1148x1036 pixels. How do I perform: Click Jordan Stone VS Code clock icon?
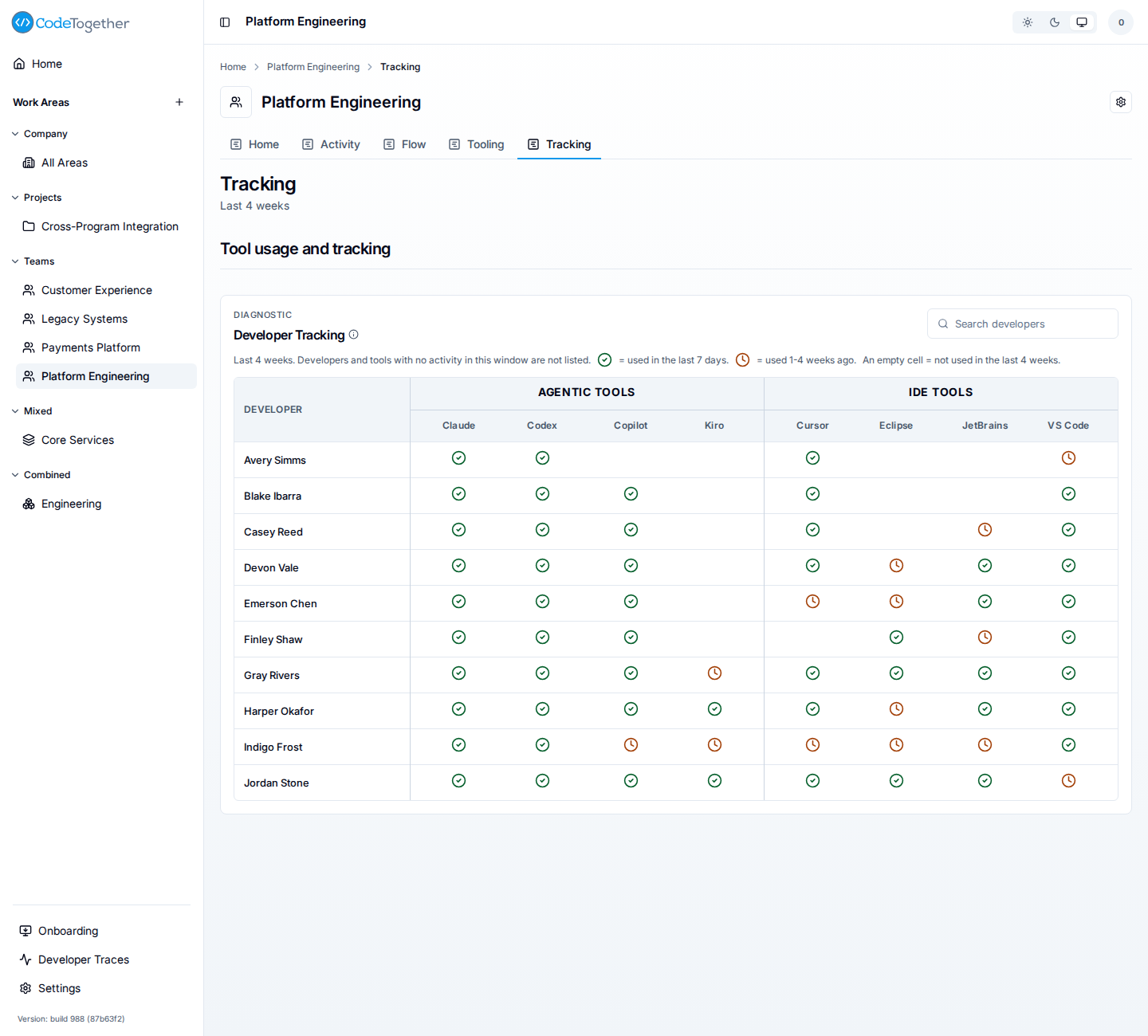(1068, 781)
